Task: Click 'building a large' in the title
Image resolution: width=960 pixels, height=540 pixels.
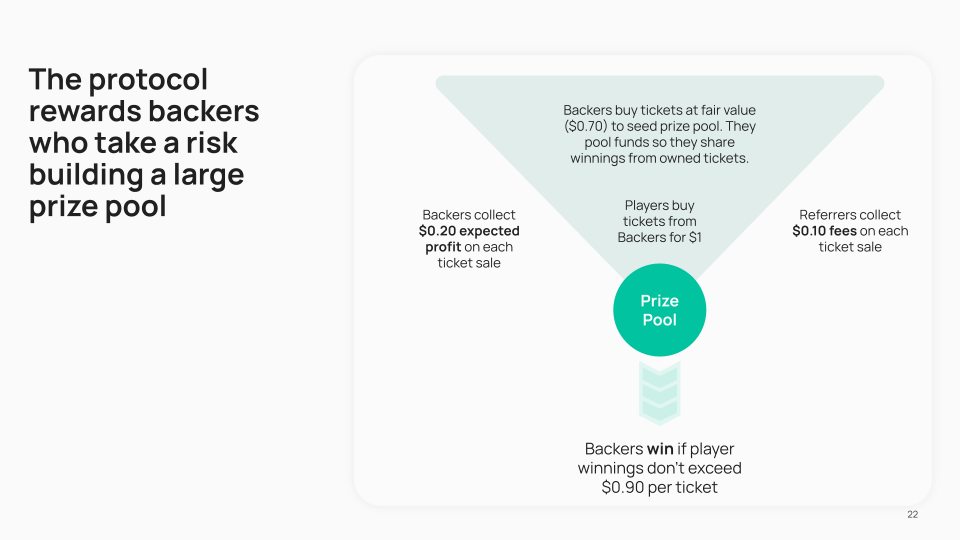Action: tap(136, 175)
